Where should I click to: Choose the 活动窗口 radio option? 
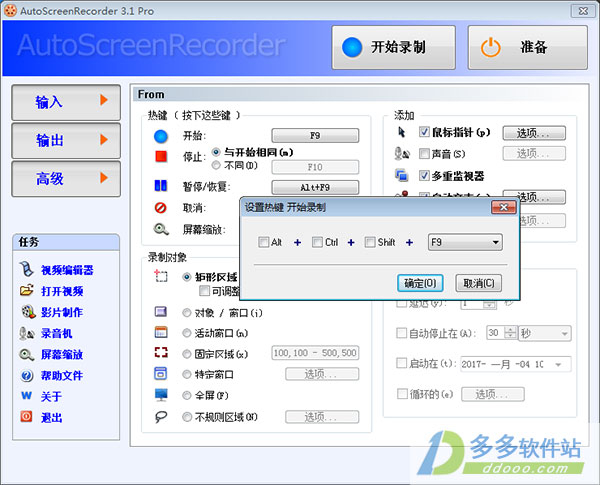(187, 333)
